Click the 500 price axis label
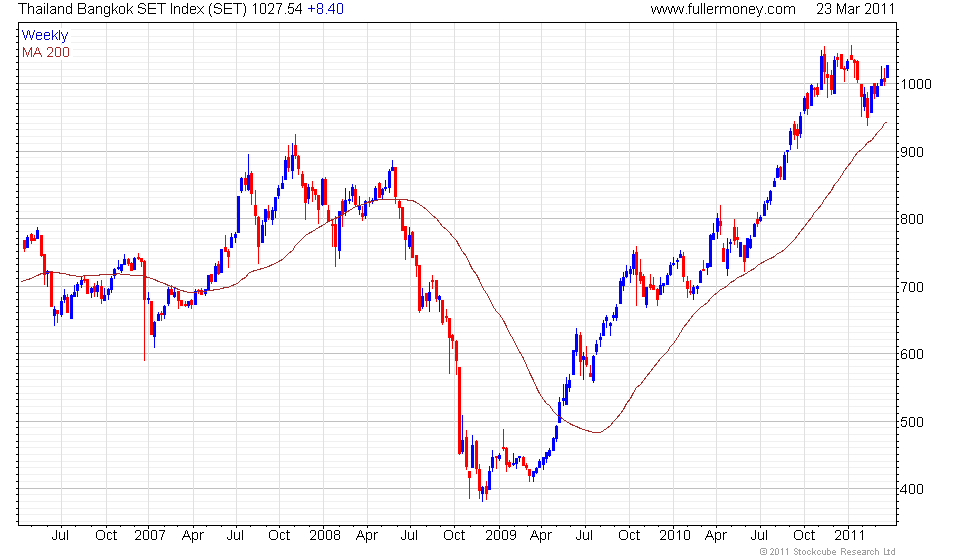 (x=912, y=422)
